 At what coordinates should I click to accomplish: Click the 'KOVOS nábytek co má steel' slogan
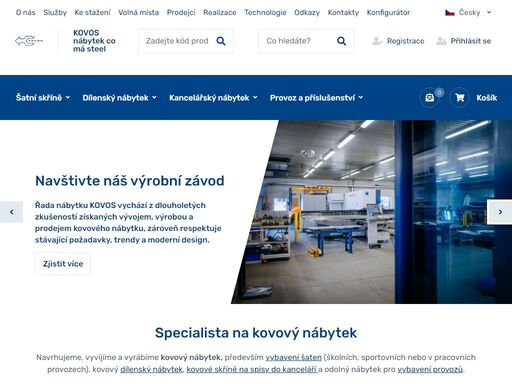[94, 41]
